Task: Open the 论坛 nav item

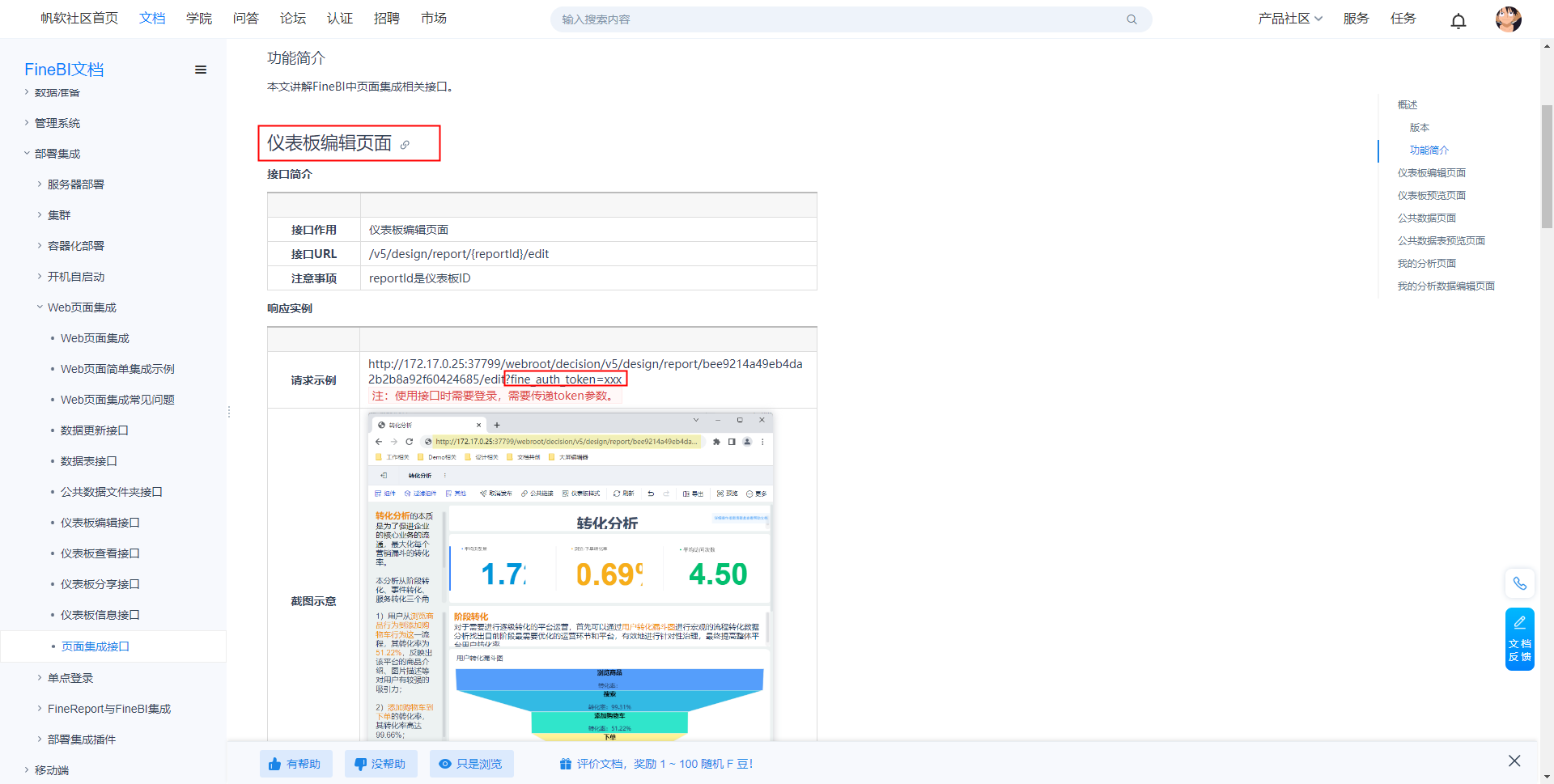Action: 293,19
